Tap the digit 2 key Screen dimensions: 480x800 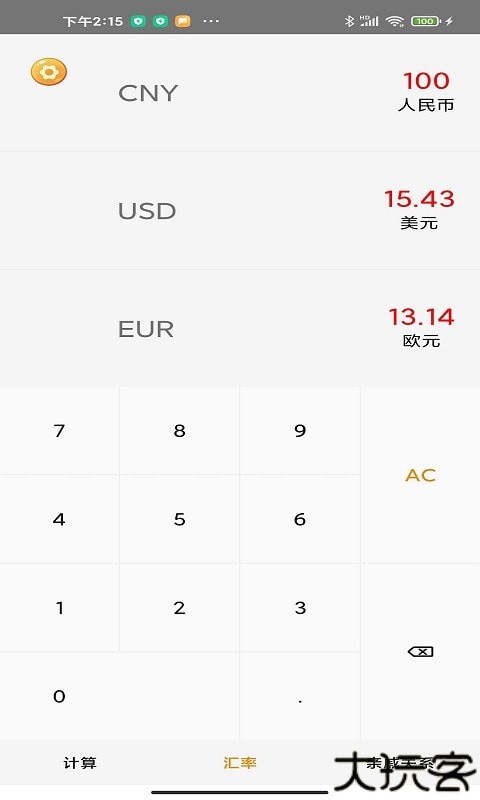pyautogui.click(x=180, y=608)
